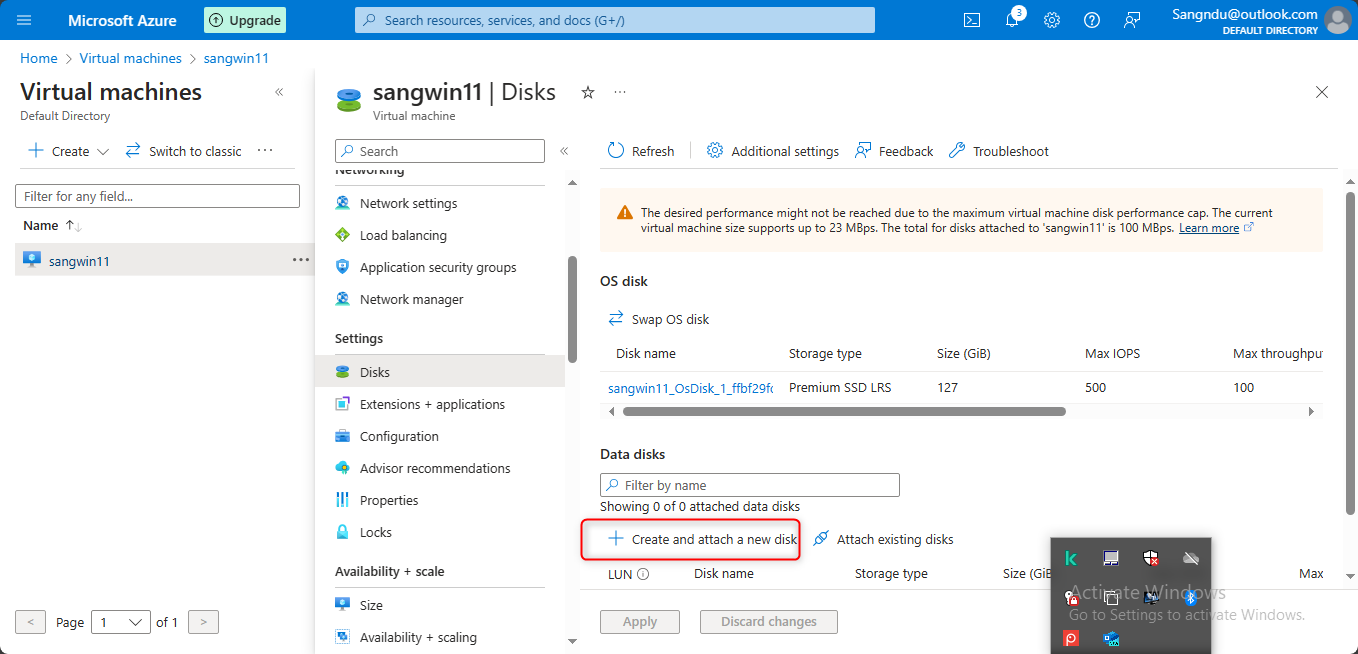
Task: Open the sangwin11 OS disk link
Action: tap(690, 388)
